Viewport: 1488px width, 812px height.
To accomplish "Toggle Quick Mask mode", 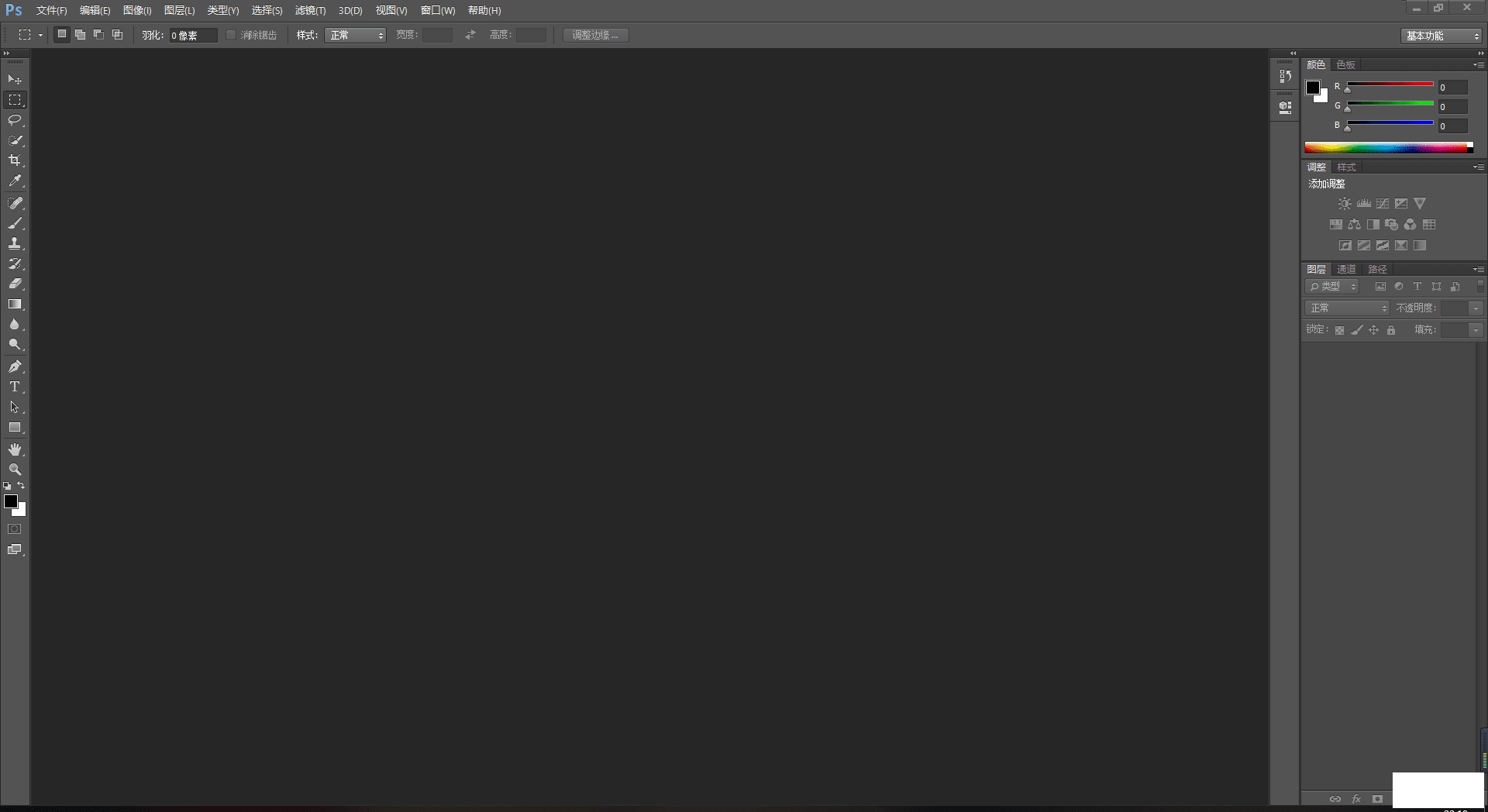I will point(15,529).
